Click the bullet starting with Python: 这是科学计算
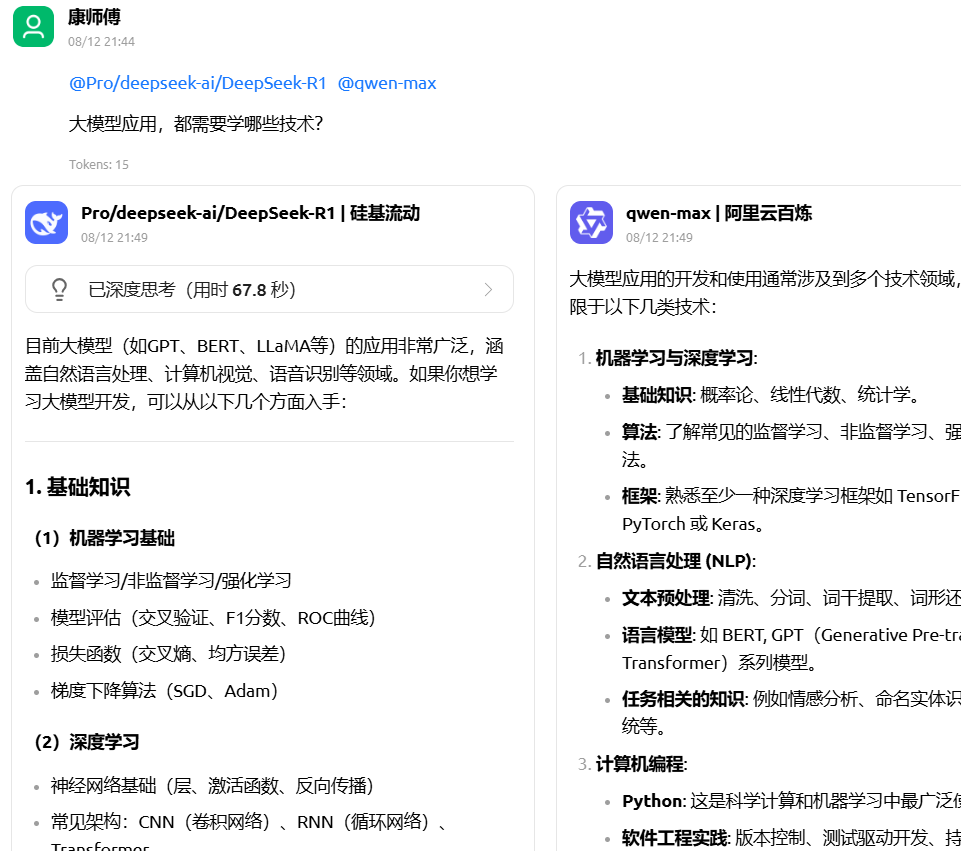977x851 pixels. [791, 801]
